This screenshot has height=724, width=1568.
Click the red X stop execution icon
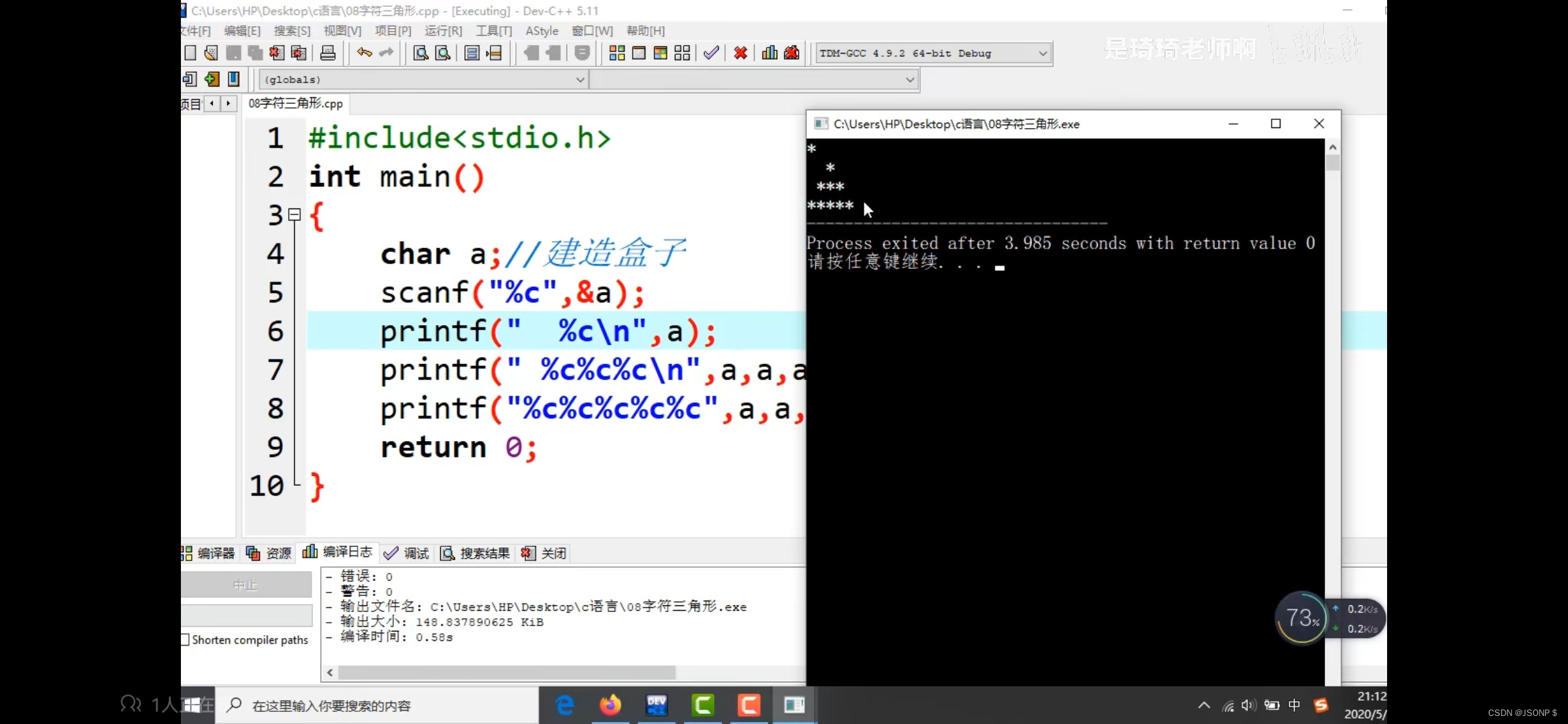point(740,53)
